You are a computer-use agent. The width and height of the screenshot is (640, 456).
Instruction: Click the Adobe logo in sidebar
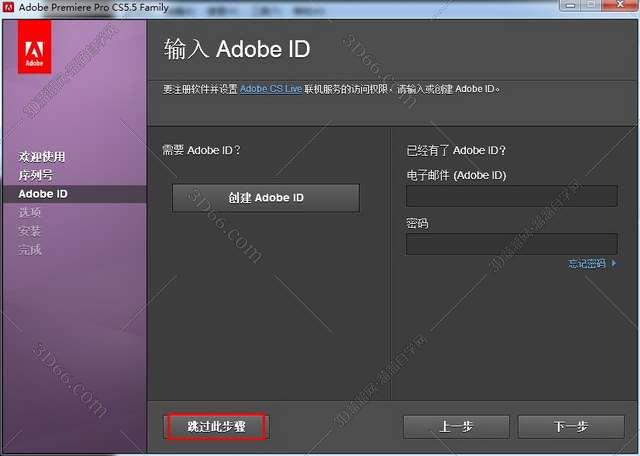34,47
